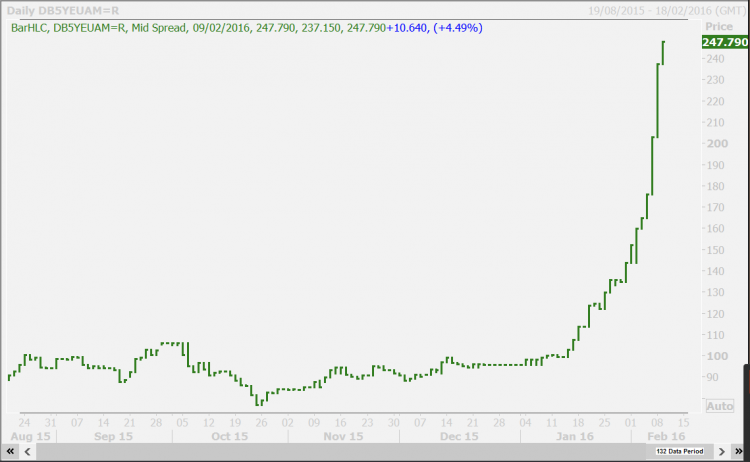Image resolution: width=750 pixels, height=462 pixels.
Task: Click the 100 level on price axis
Action: (714, 356)
